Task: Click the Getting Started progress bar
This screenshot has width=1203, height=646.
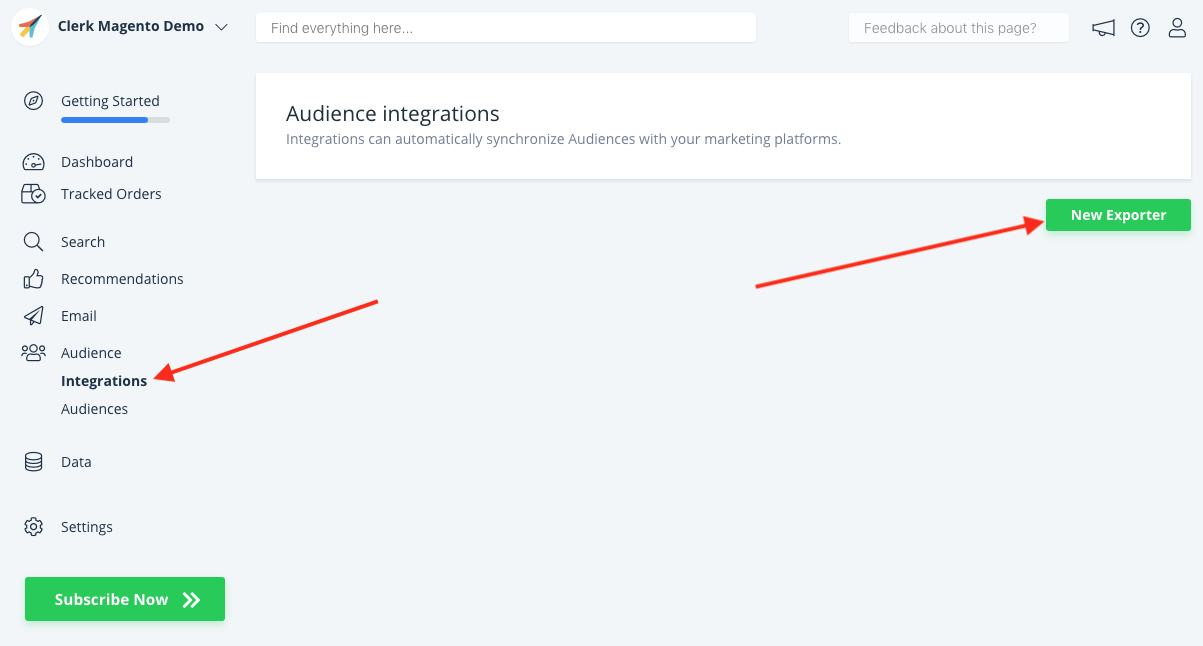Action: 115,120
